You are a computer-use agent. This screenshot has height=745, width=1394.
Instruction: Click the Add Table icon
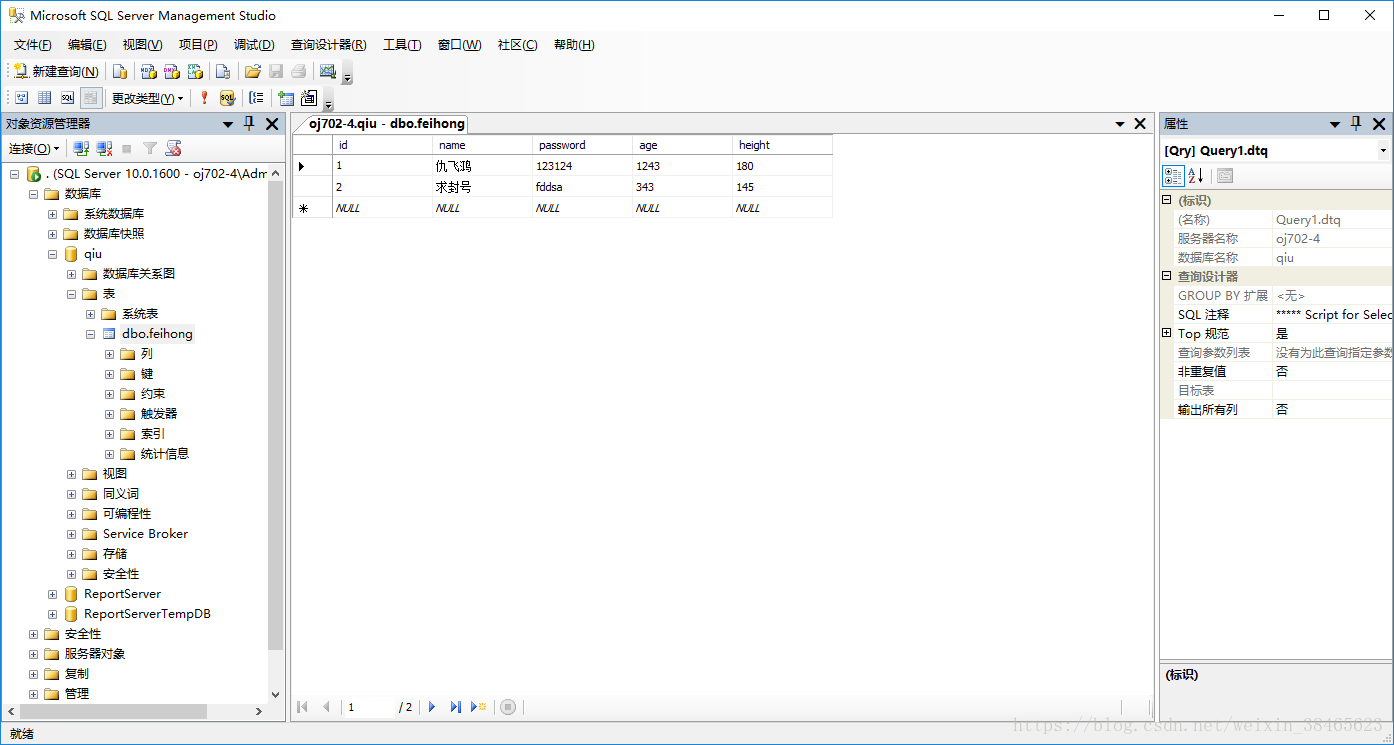[286, 98]
